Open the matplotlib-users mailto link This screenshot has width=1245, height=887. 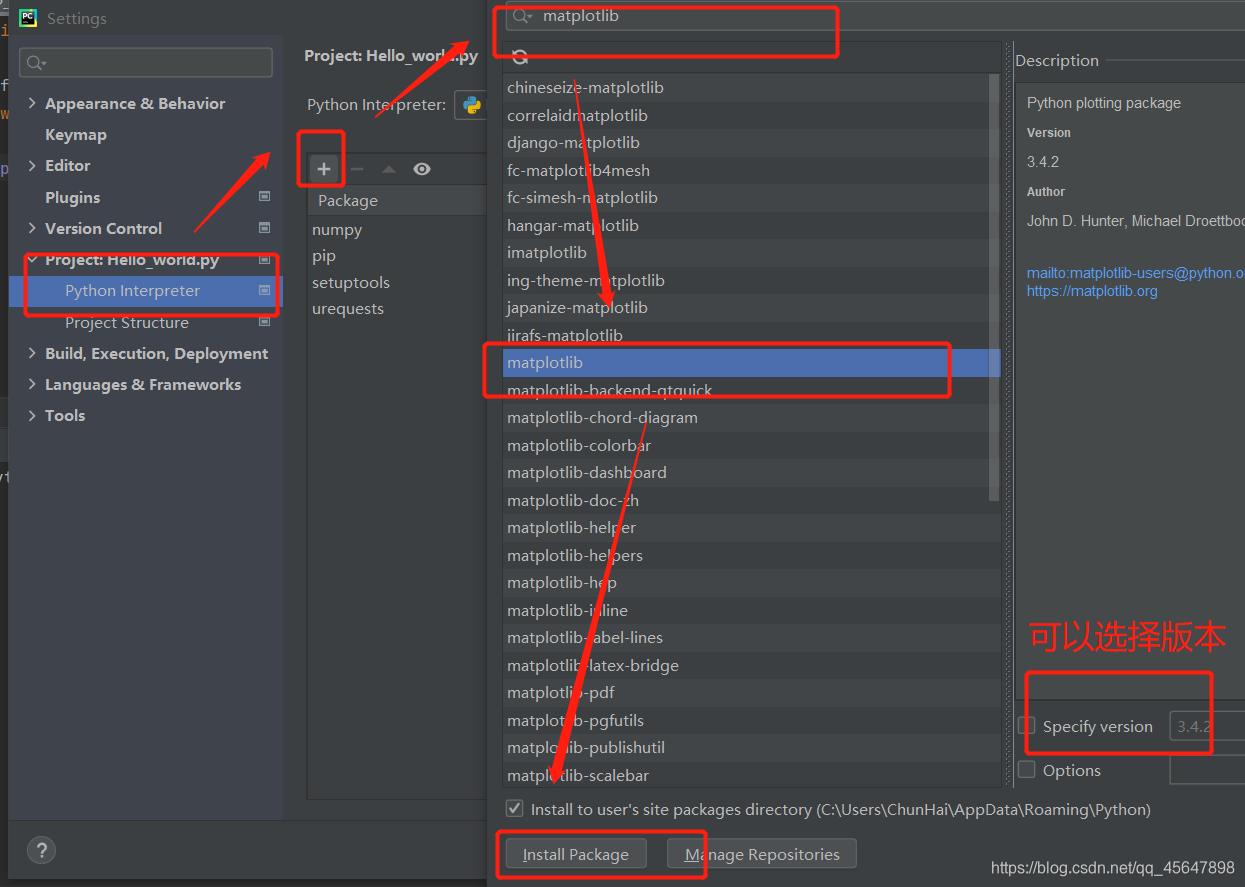click(x=1135, y=273)
